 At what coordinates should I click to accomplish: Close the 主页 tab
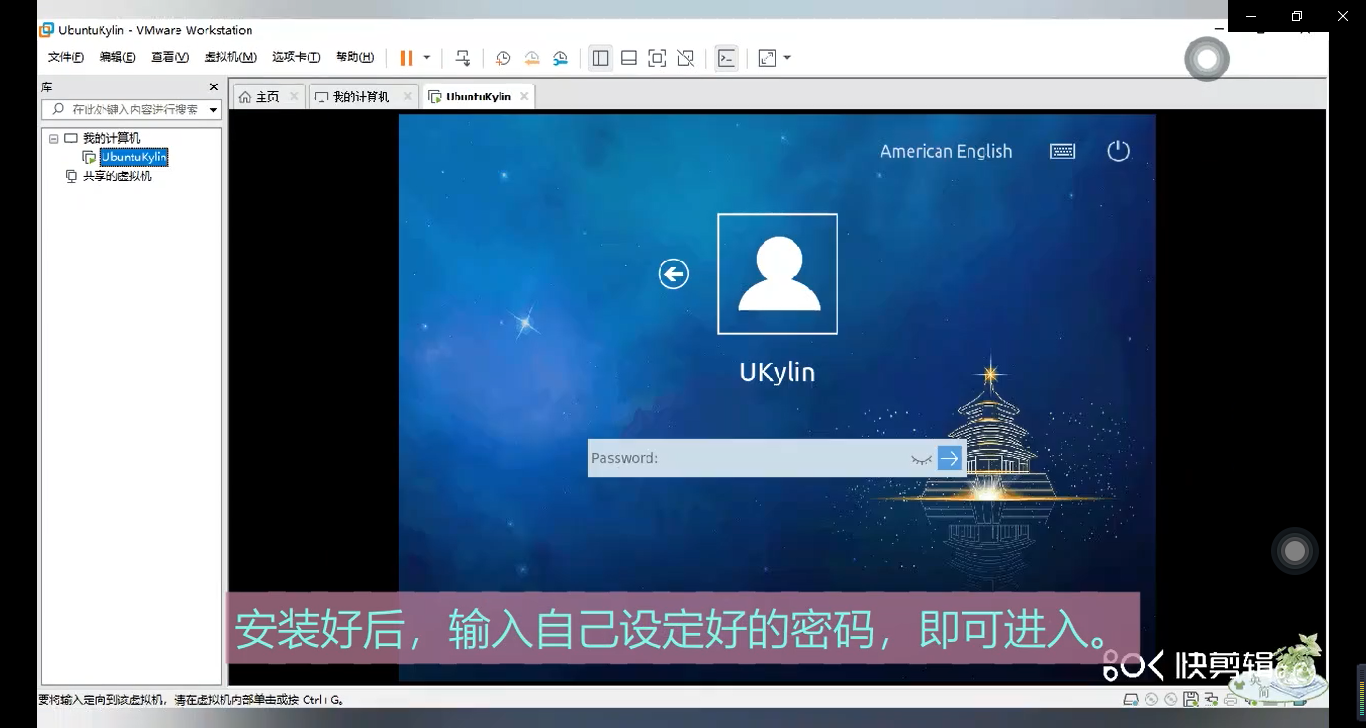pos(294,96)
